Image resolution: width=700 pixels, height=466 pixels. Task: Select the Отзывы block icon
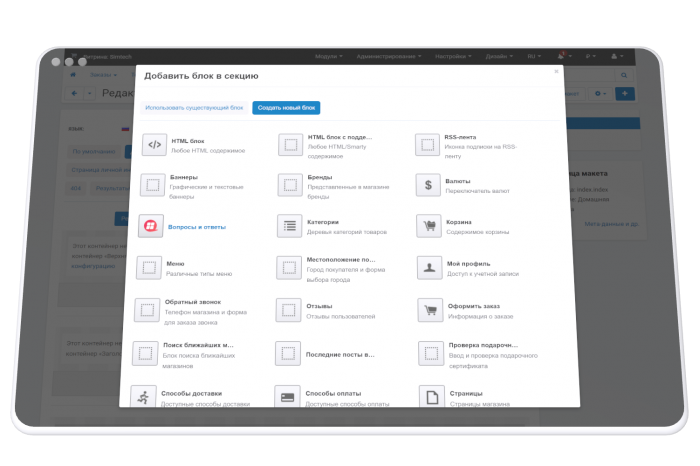(x=289, y=310)
